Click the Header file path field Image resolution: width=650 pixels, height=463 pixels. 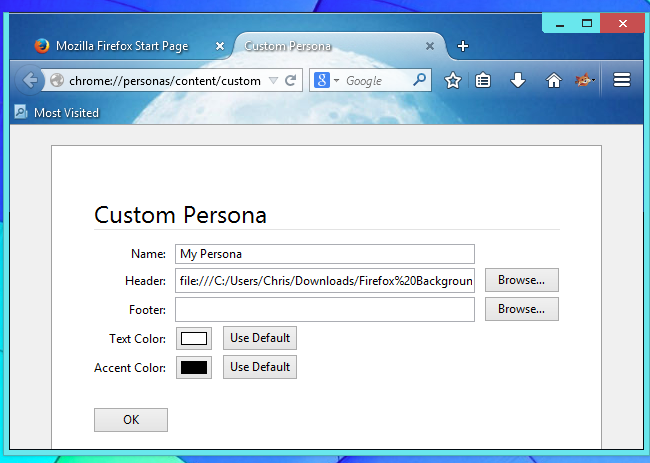click(x=325, y=281)
